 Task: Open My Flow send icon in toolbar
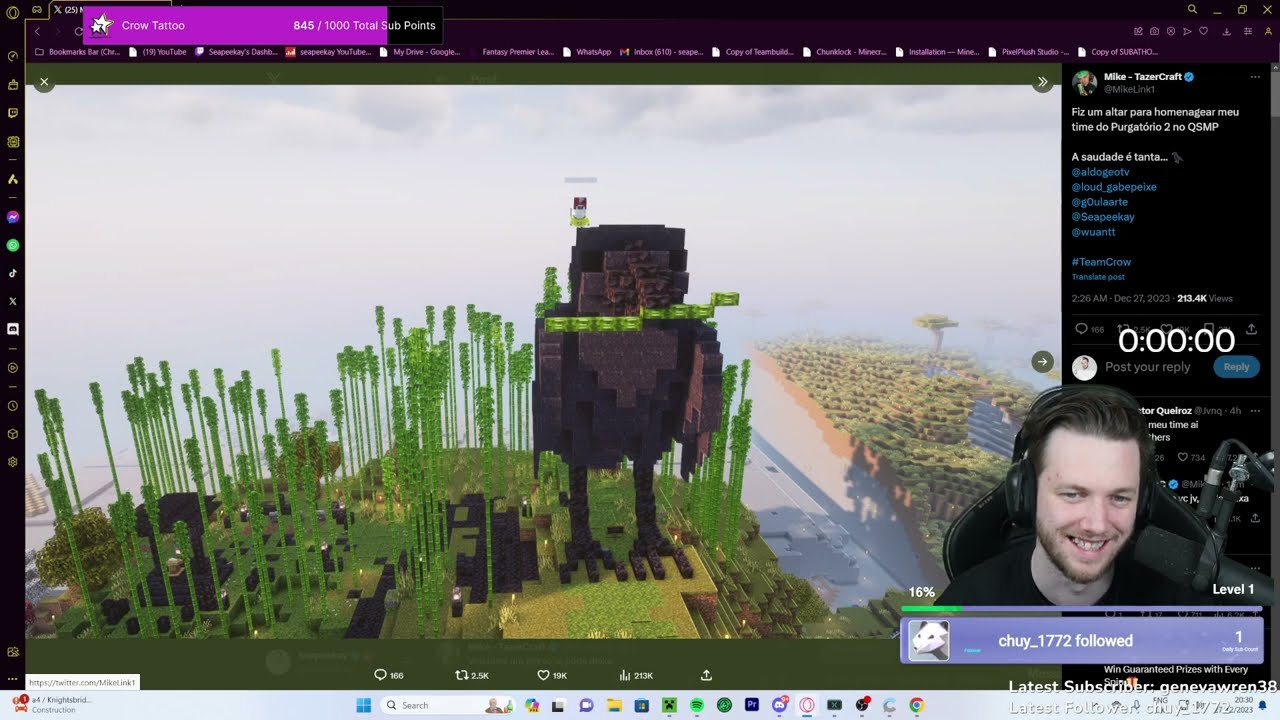[1187, 31]
